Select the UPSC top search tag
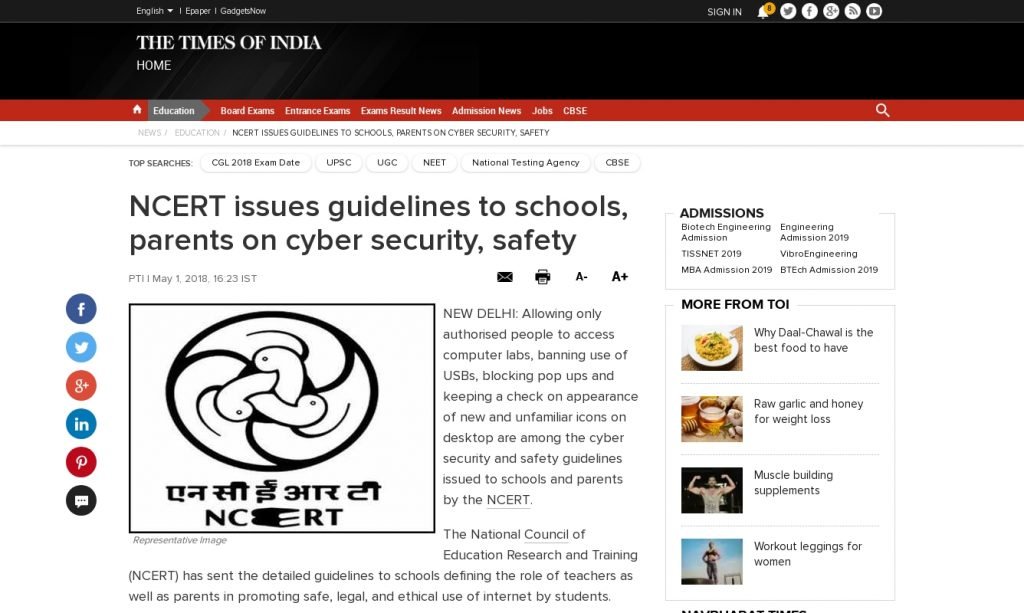Image resolution: width=1024 pixels, height=613 pixels. tap(339, 163)
